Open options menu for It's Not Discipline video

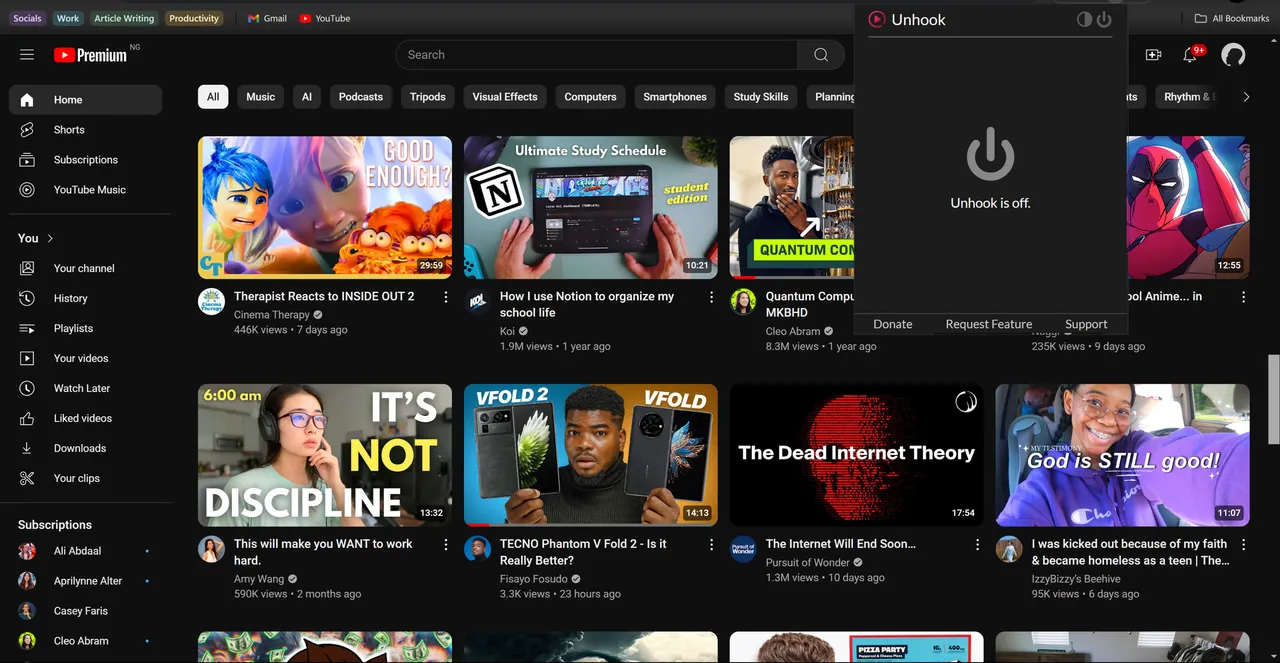(446, 545)
